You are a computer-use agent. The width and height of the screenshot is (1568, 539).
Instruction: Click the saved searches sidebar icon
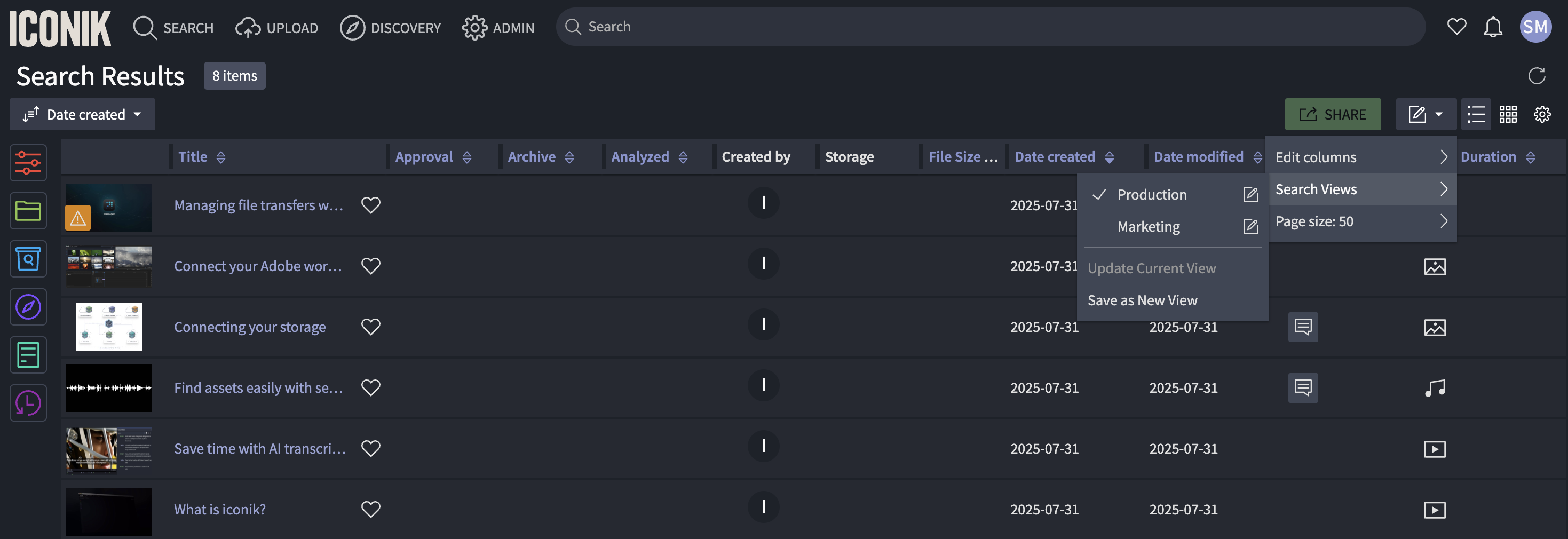pyautogui.click(x=28, y=258)
